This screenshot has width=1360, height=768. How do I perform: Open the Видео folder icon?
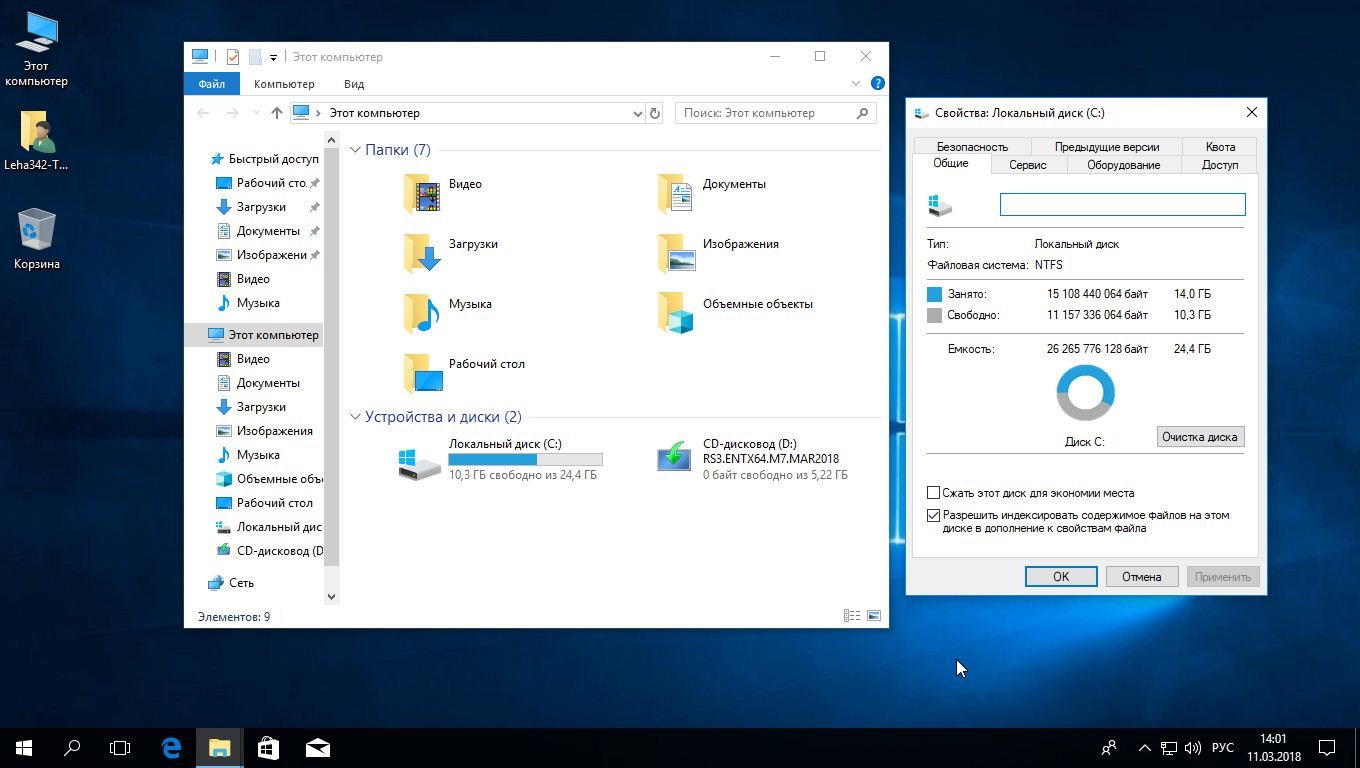click(x=422, y=193)
